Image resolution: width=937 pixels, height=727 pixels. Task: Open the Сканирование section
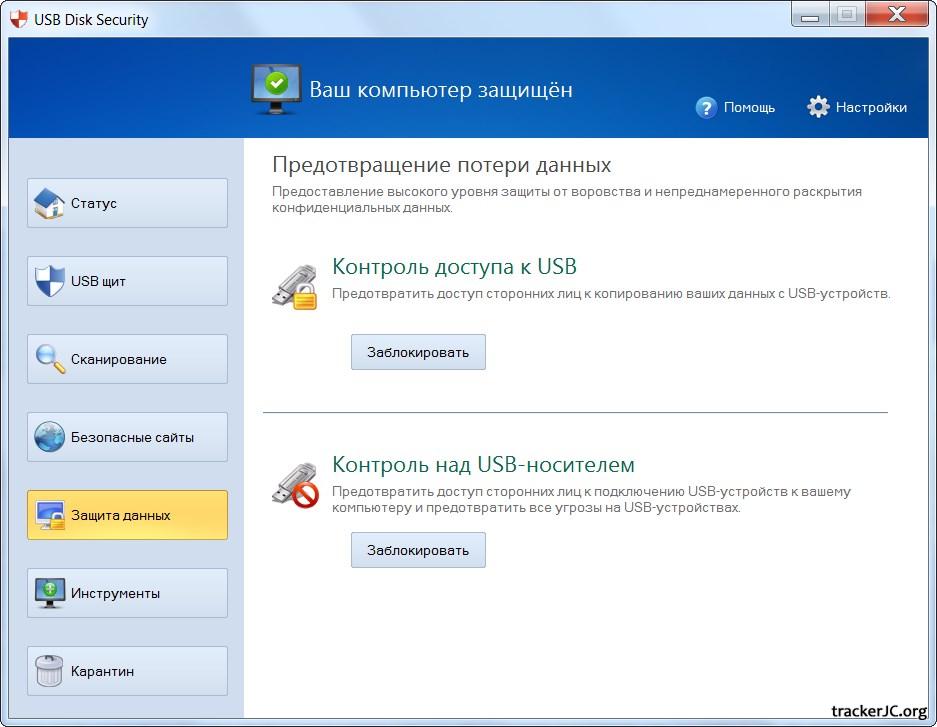point(127,359)
